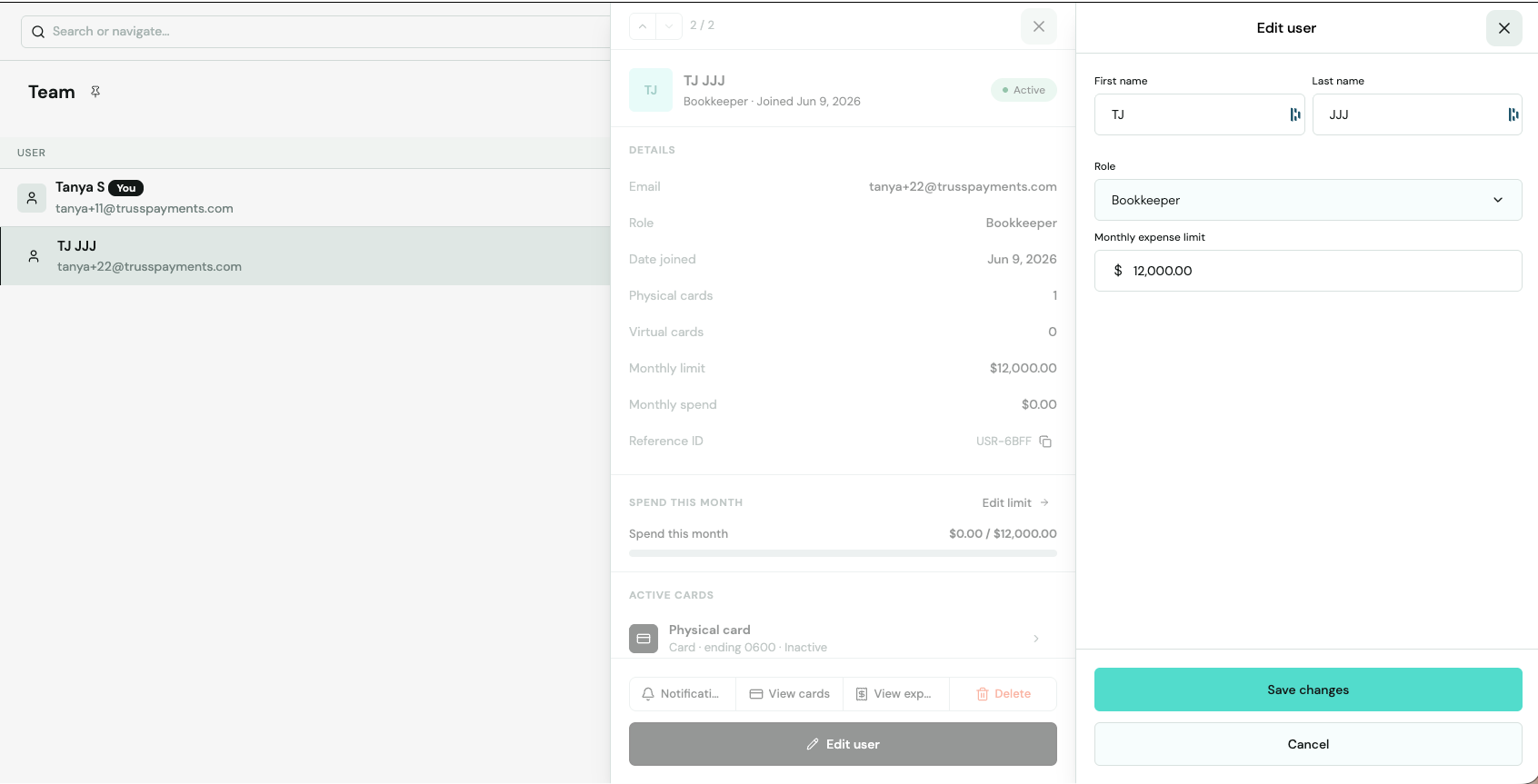Open Notifications settings button

682,694
